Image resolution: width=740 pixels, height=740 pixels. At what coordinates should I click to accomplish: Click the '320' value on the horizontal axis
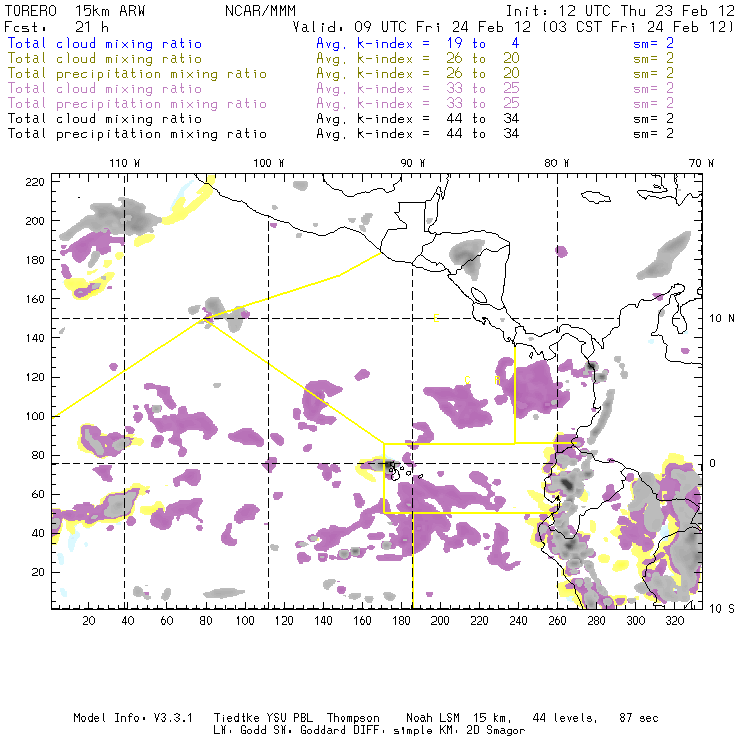675,621
